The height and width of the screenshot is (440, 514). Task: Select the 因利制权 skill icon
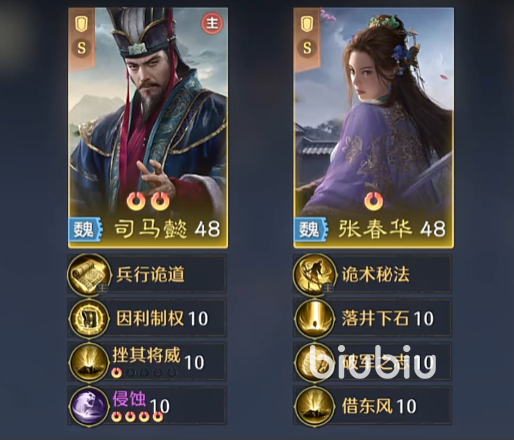(x=89, y=318)
